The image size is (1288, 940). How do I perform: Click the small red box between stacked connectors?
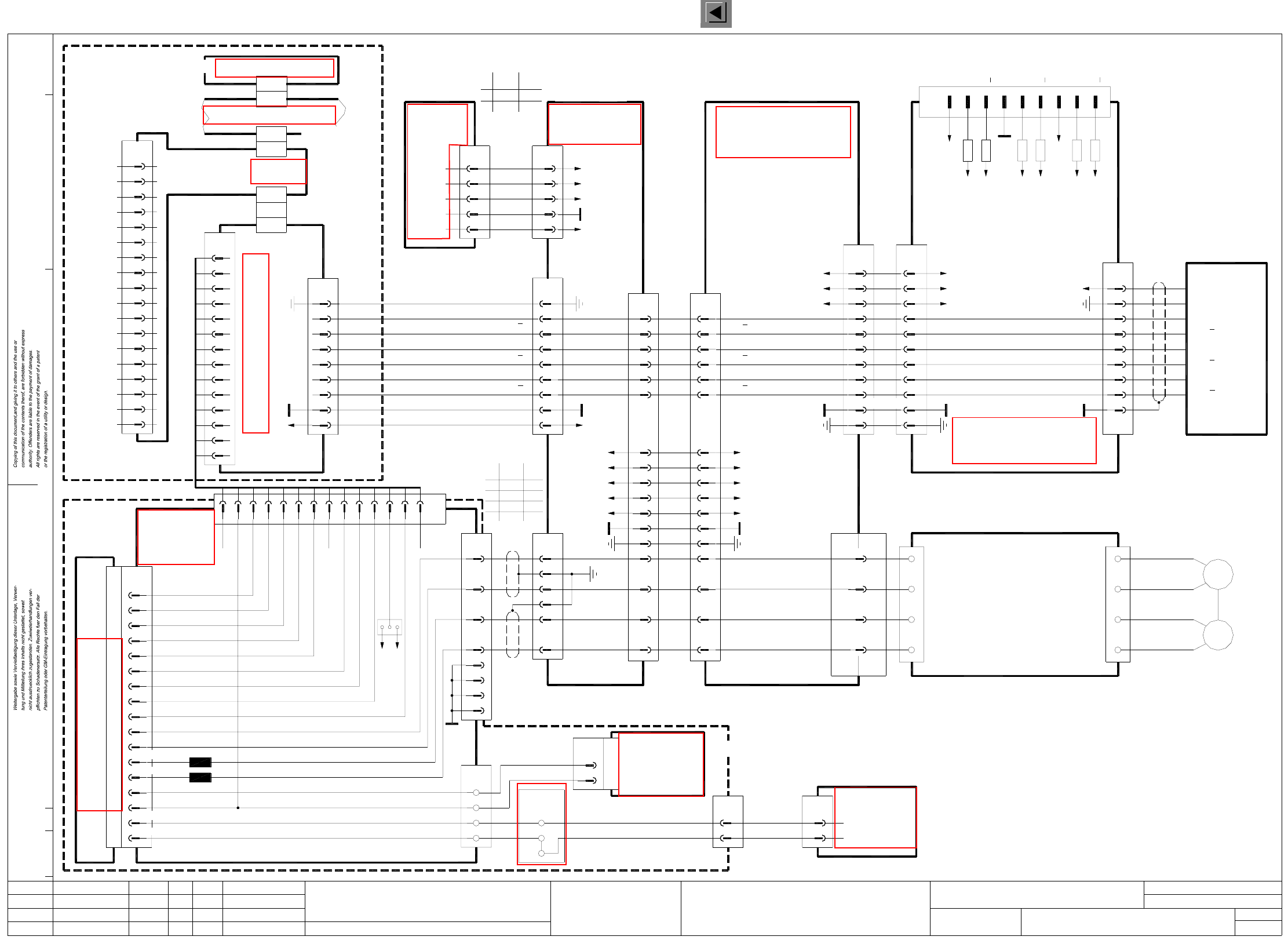tap(278, 172)
